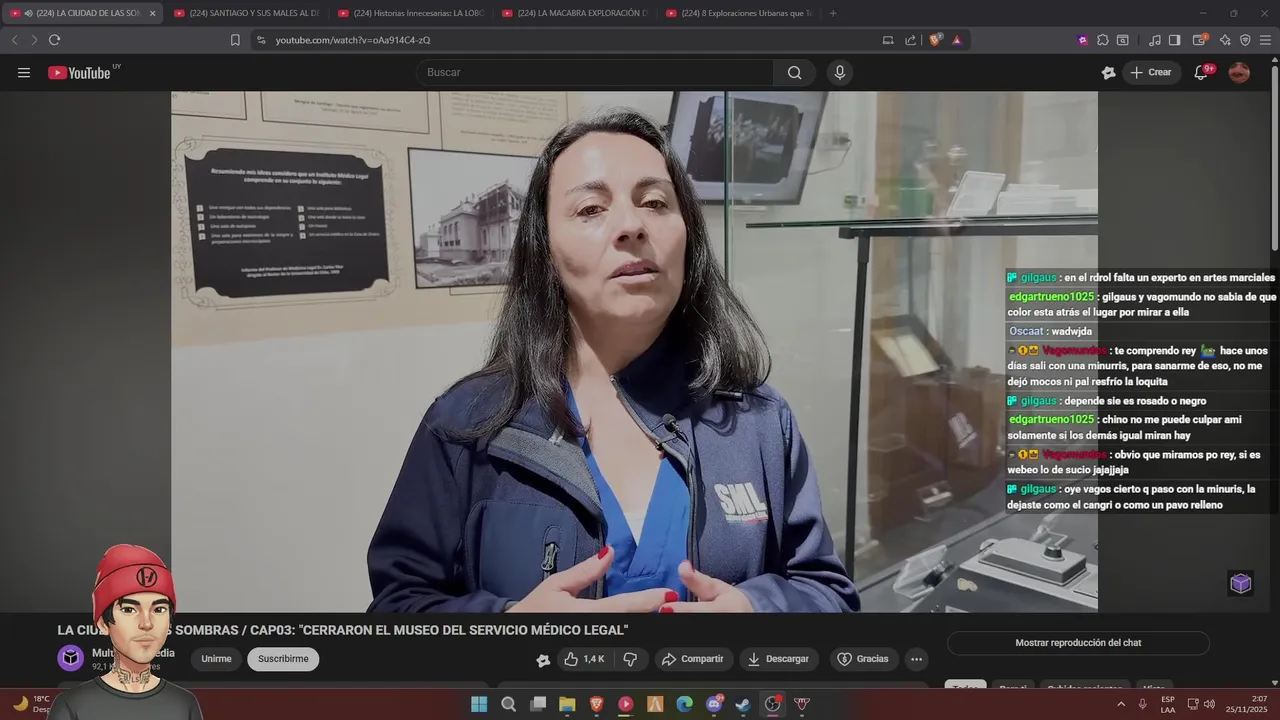Bookmark this page with the bookmark icon
The width and height of the screenshot is (1280, 720).
(x=235, y=40)
